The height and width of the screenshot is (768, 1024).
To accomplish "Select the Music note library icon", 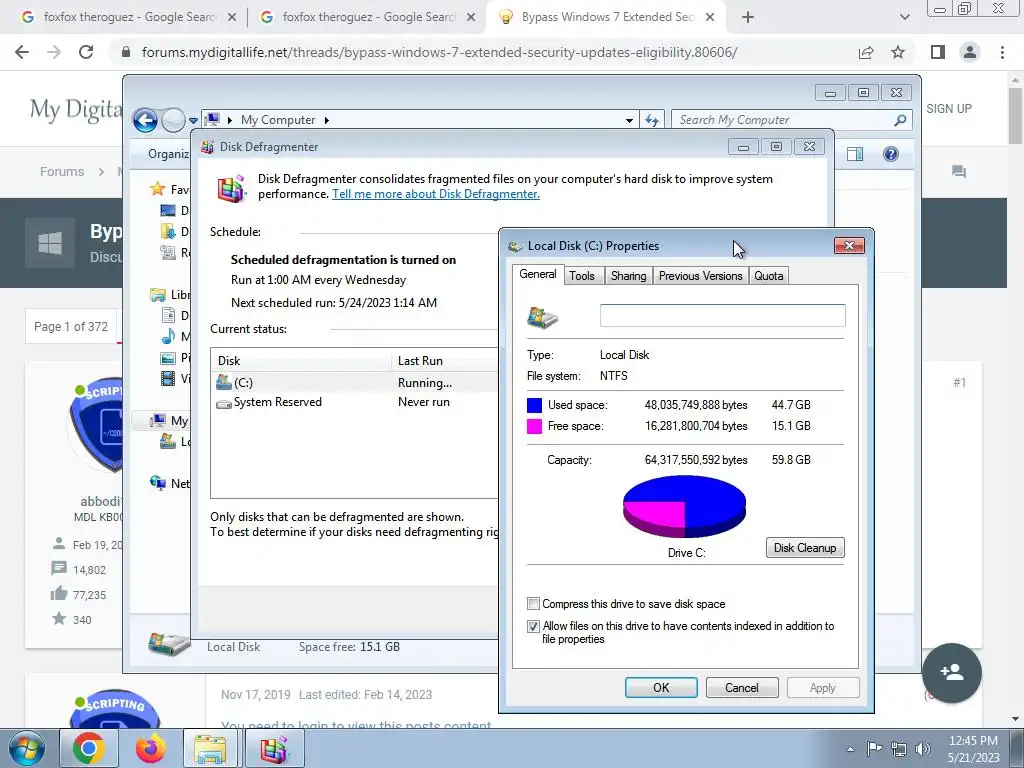I will [168, 336].
